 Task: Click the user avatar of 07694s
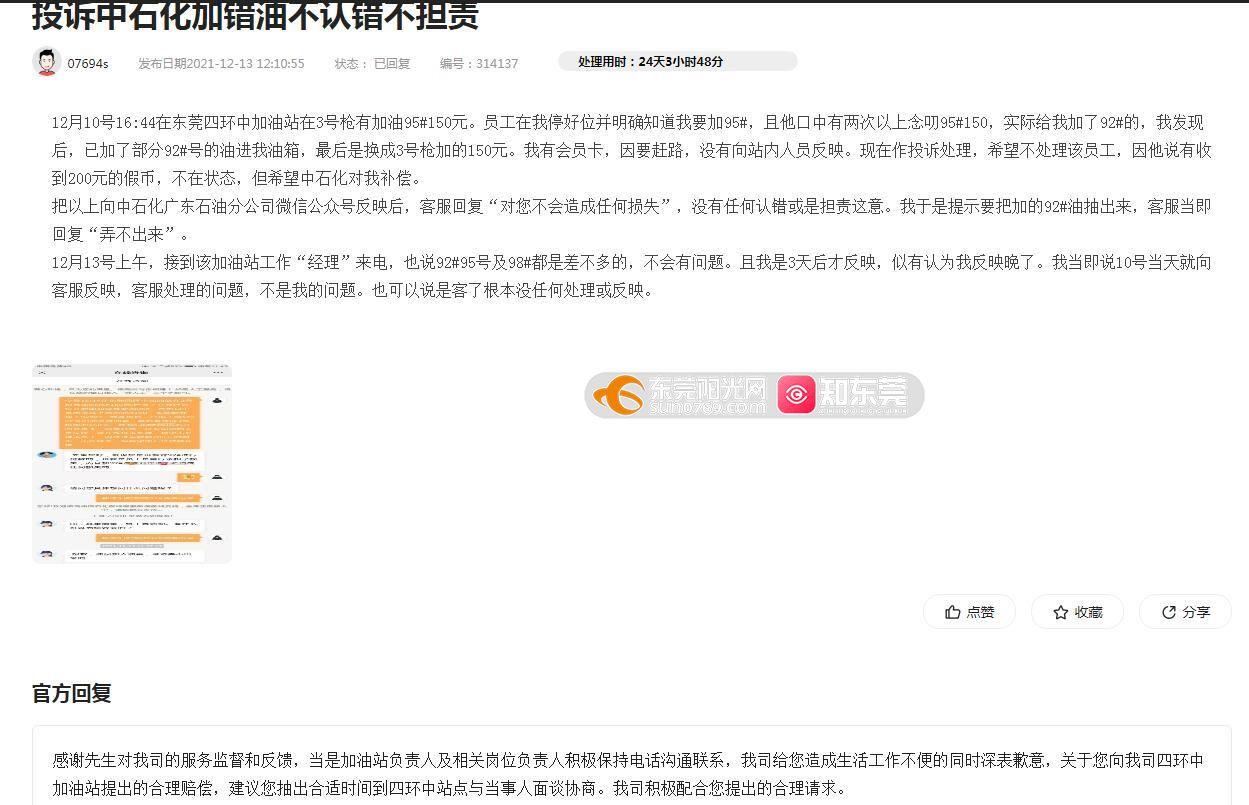pos(46,62)
